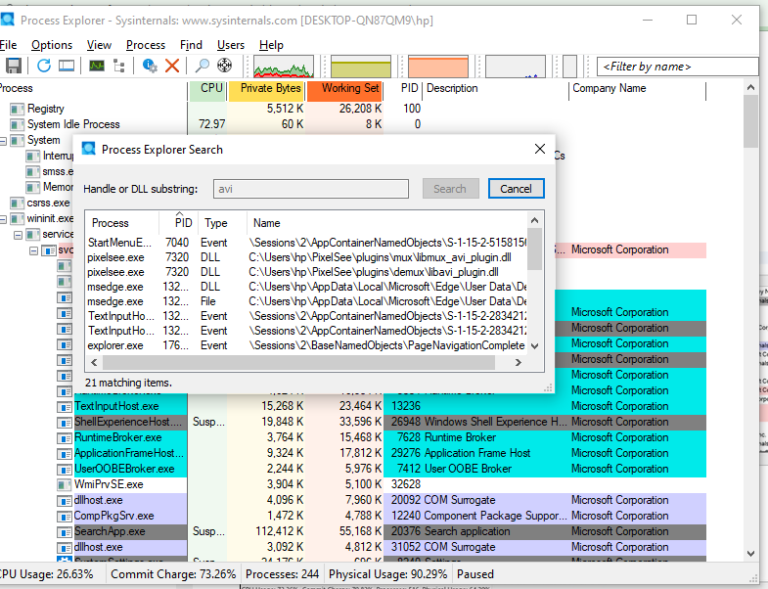The height and width of the screenshot is (589, 768).
Task: Click the search results vertical scrollbar down arrow
Action: coord(535,345)
